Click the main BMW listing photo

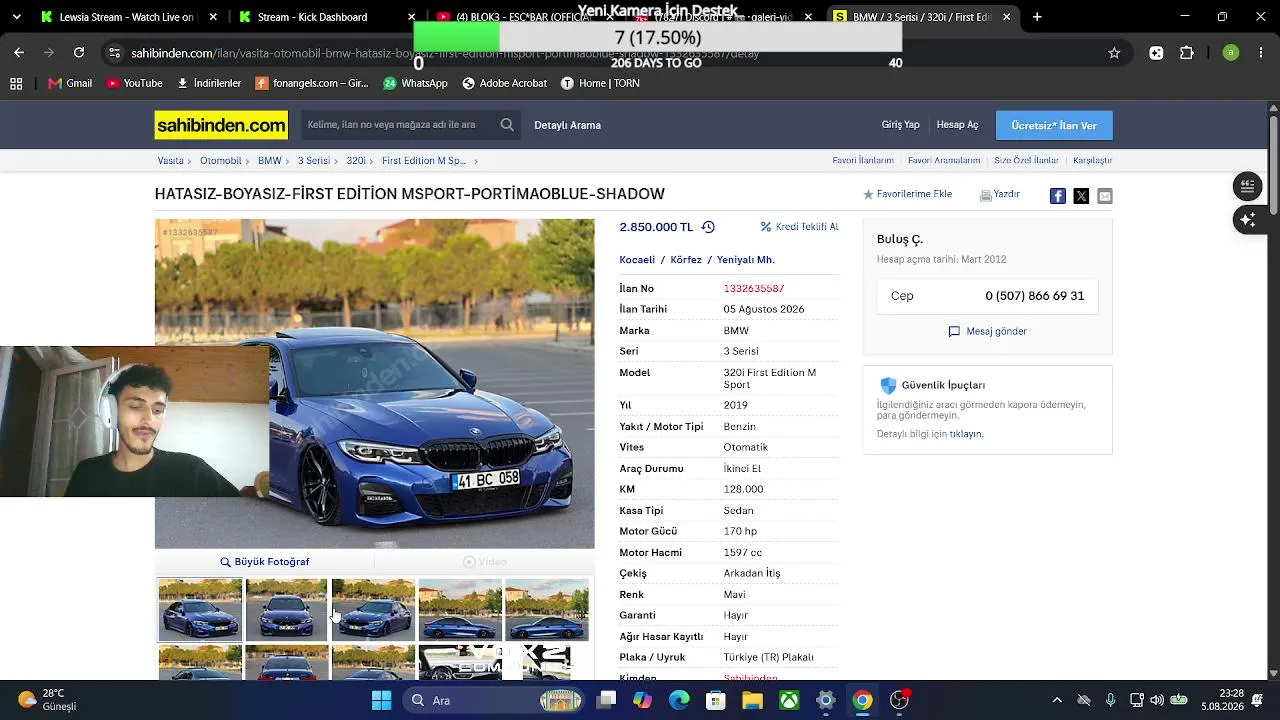[x=375, y=383]
